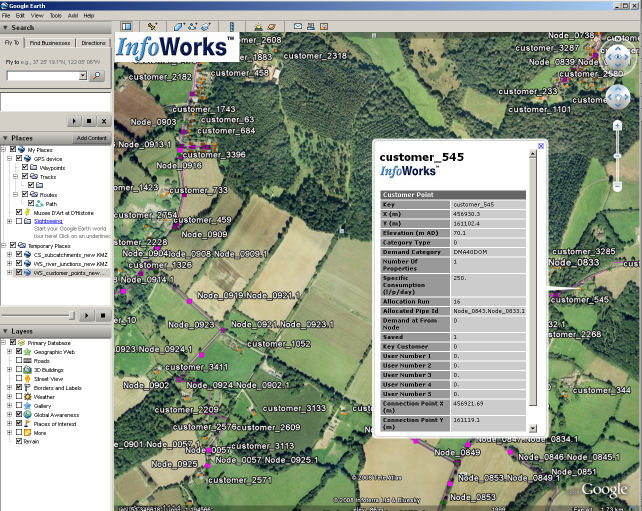Click the Move joystick navigation control
Viewport: 642px width, 511px height.
[618, 97]
